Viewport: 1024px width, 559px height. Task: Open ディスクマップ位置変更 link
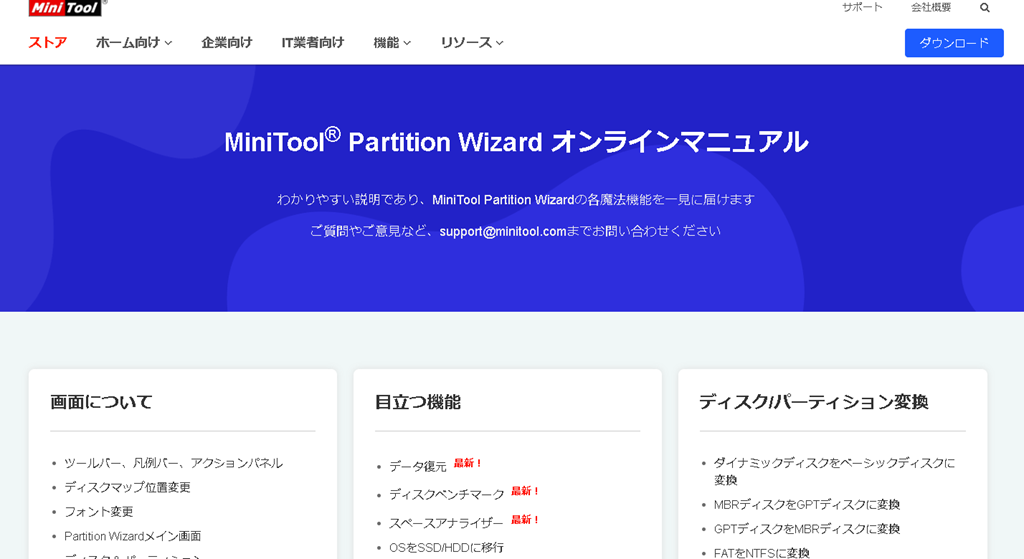(x=127, y=487)
